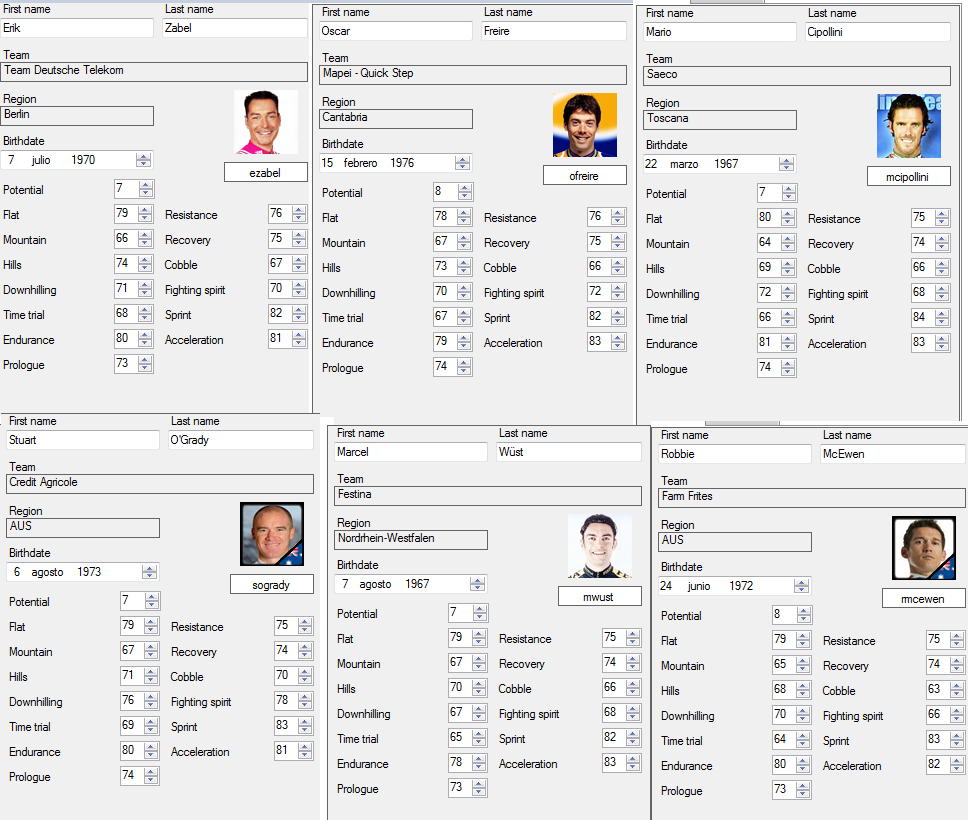Viewport: 968px width, 820px height.
Task: Click the first name field containing 'Oscar'
Action: click(x=395, y=31)
